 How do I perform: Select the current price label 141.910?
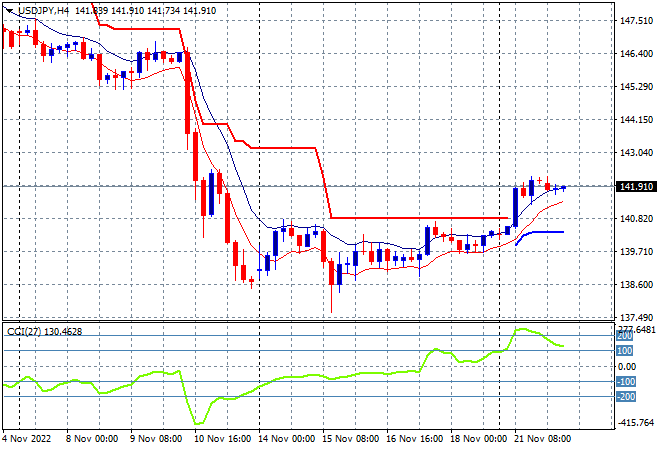pyautogui.click(x=636, y=186)
